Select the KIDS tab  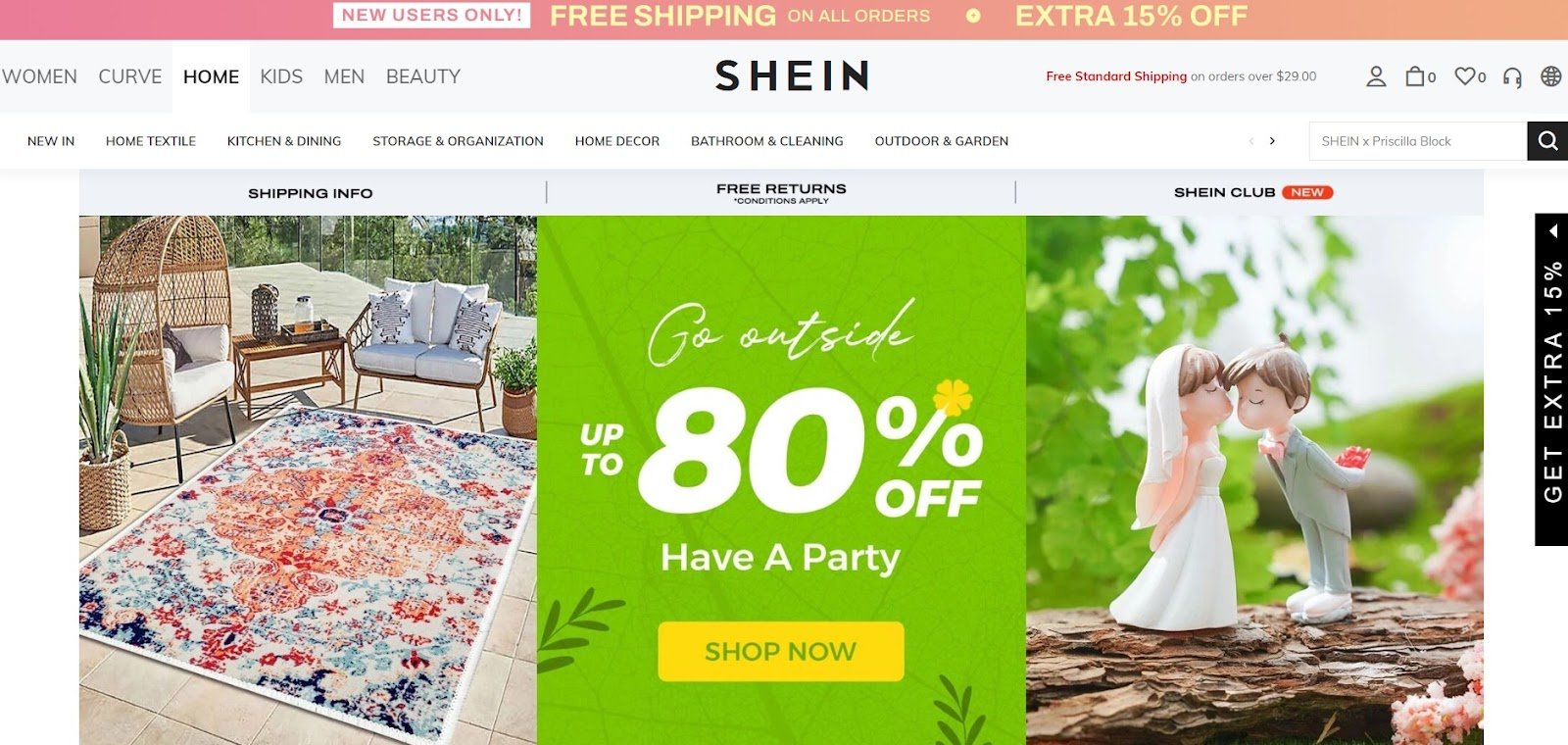click(281, 76)
